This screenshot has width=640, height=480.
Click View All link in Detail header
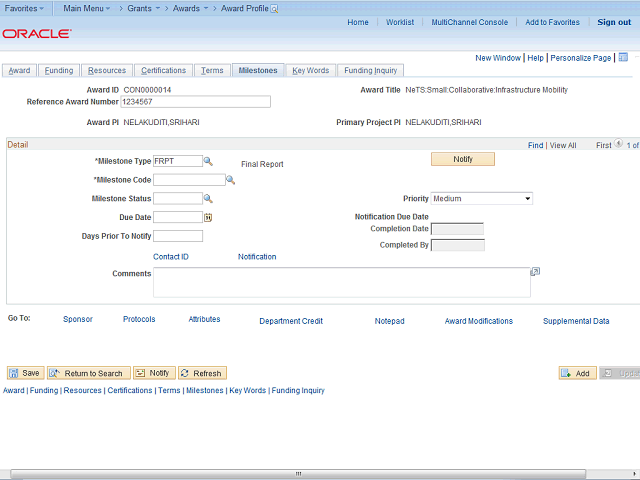tap(563, 145)
